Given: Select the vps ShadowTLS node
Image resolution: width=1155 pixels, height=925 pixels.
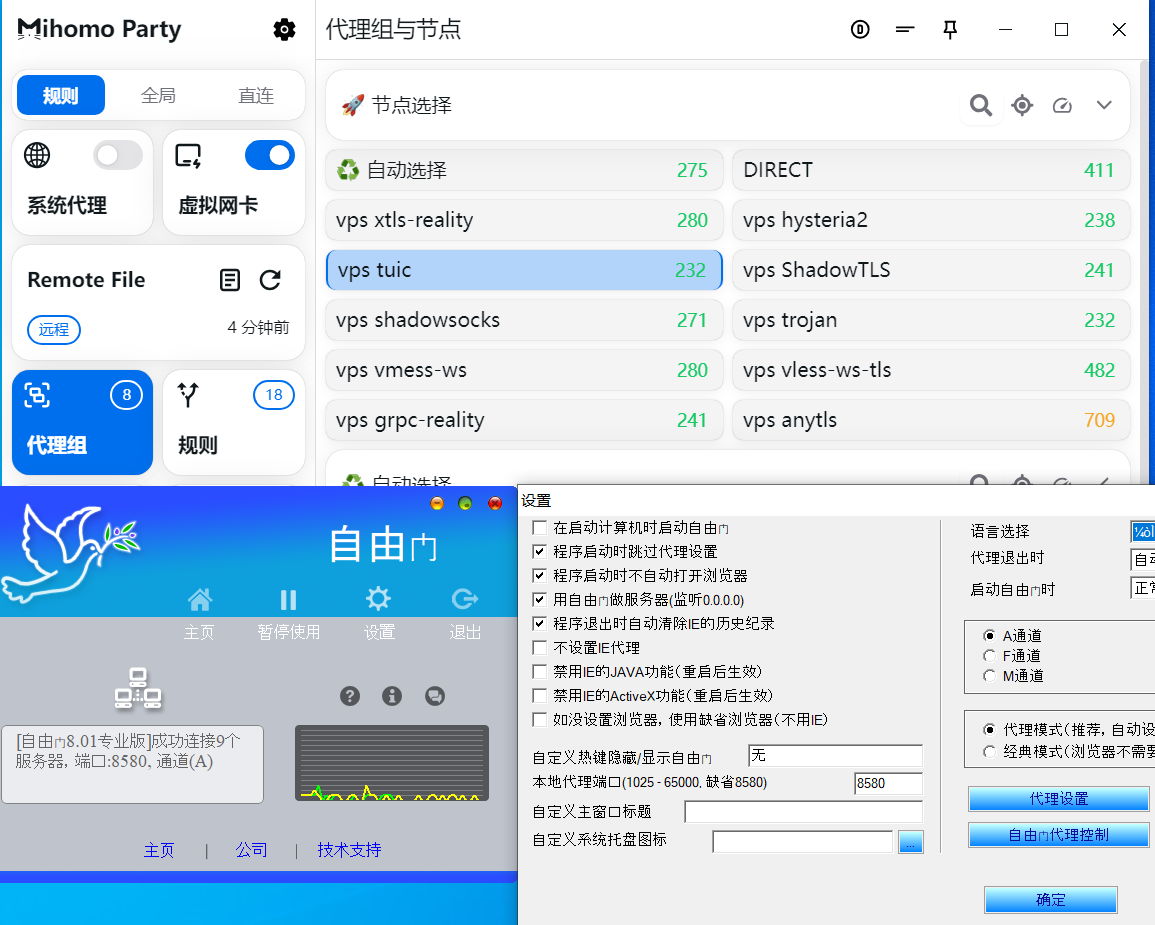Looking at the screenshot, I should pos(930,270).
